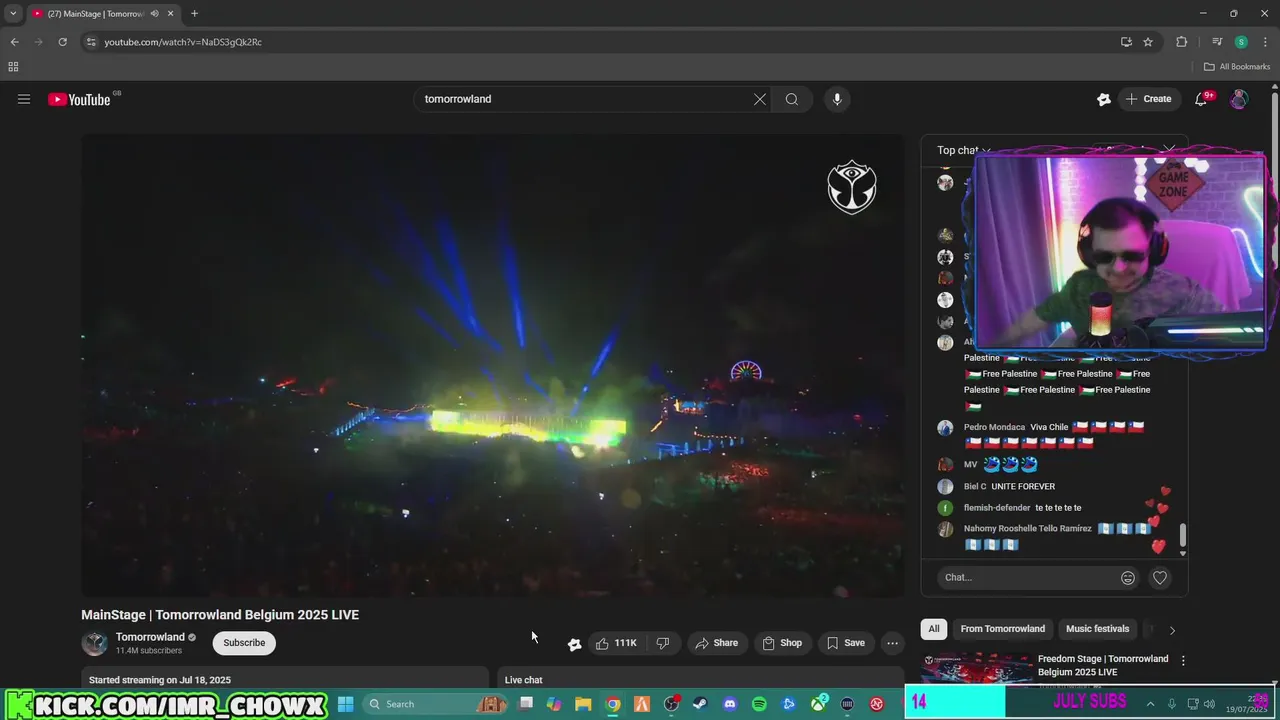Open the Shop button
Image resolution: width=1280 pixels, height=720 pixels.
(x=782, y=643)
